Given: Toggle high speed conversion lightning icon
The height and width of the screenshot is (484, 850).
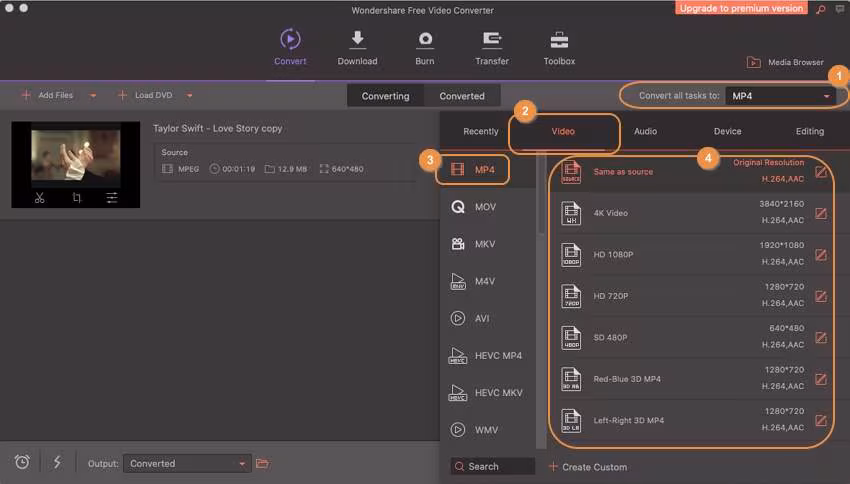Looking at the screenshot, I should 57,462.
